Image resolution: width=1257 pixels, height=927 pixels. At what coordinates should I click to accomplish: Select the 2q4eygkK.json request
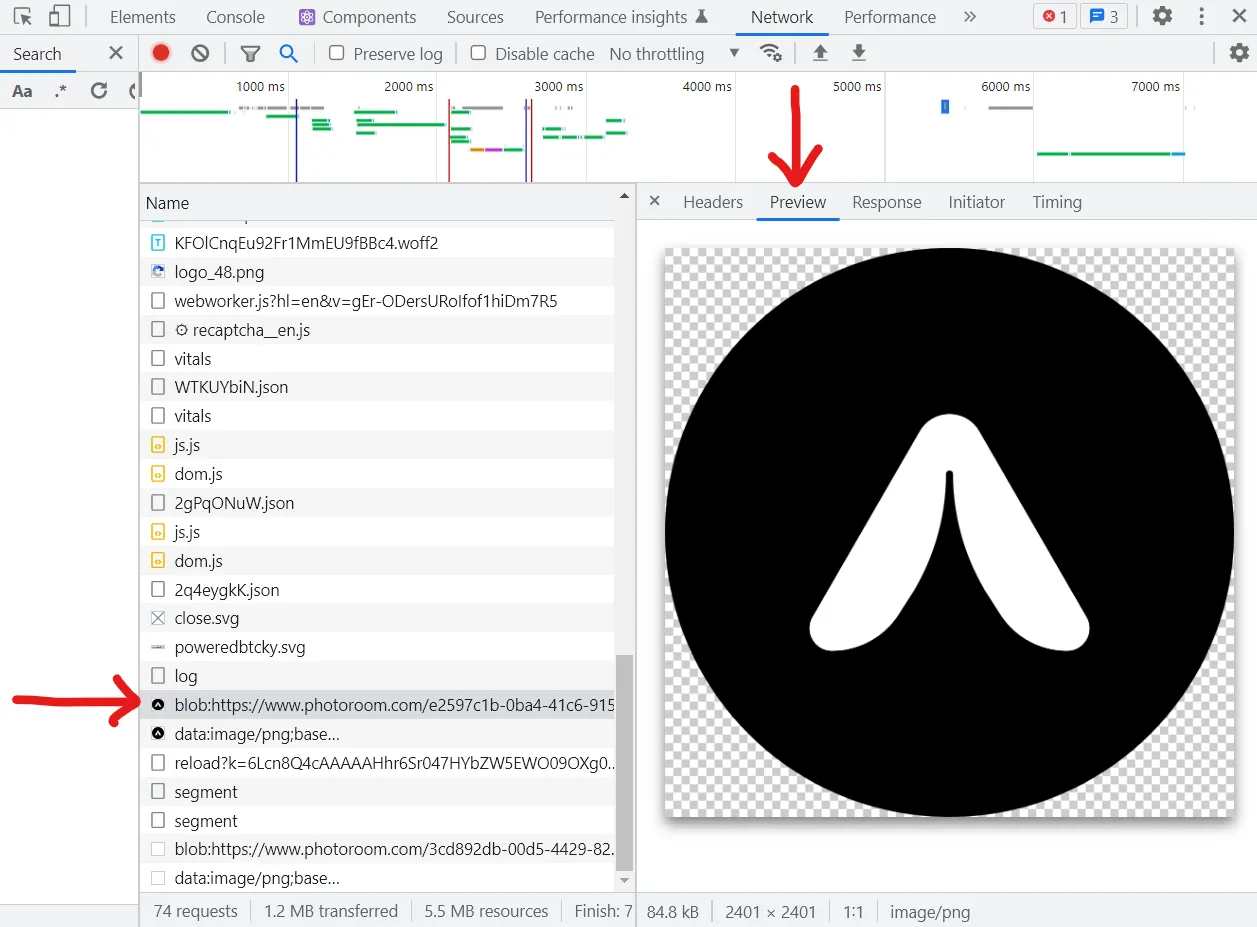[x=377, y=590]
